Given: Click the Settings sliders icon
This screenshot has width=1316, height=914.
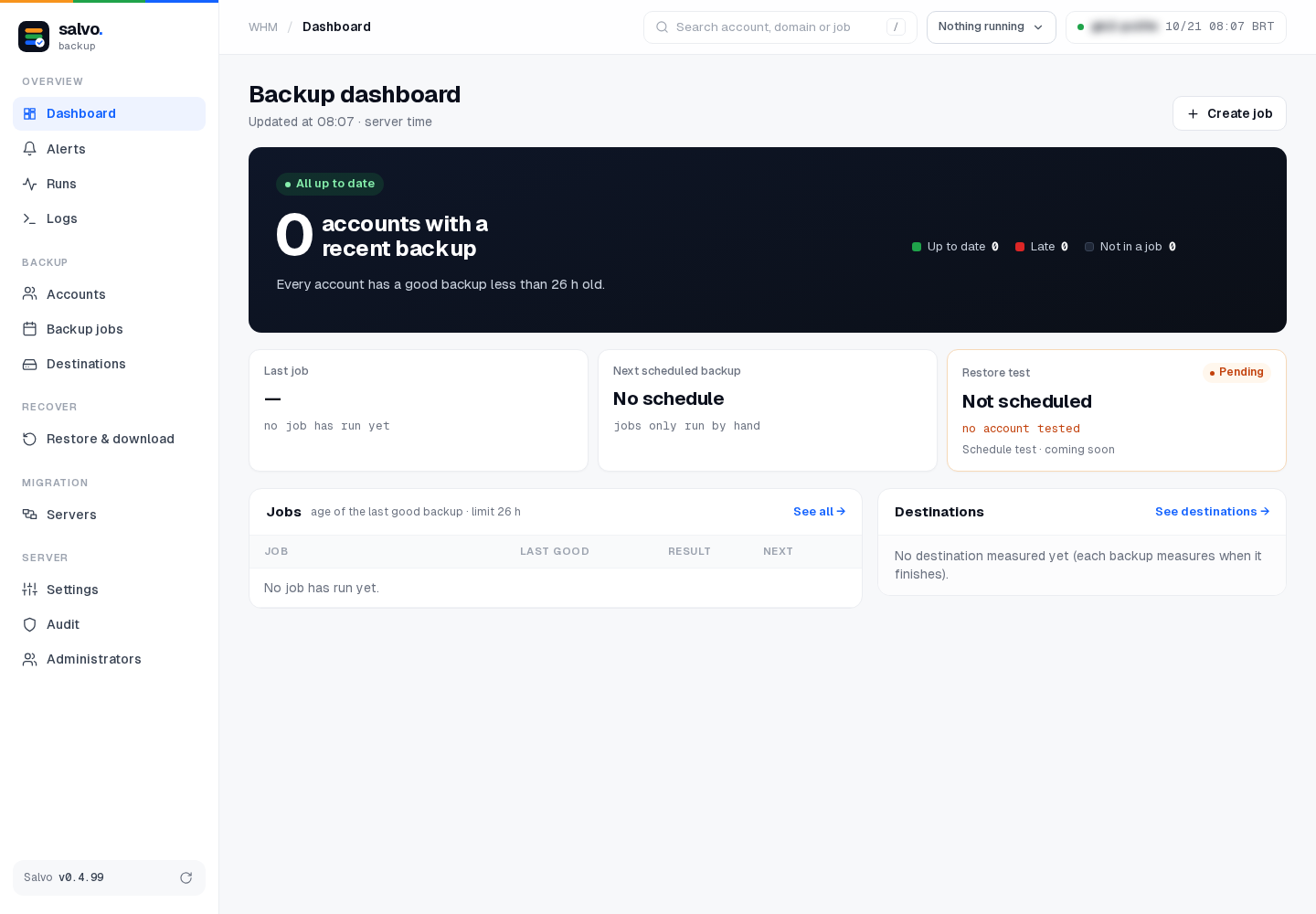Looking at the screenshot, I should coord(29,590).
